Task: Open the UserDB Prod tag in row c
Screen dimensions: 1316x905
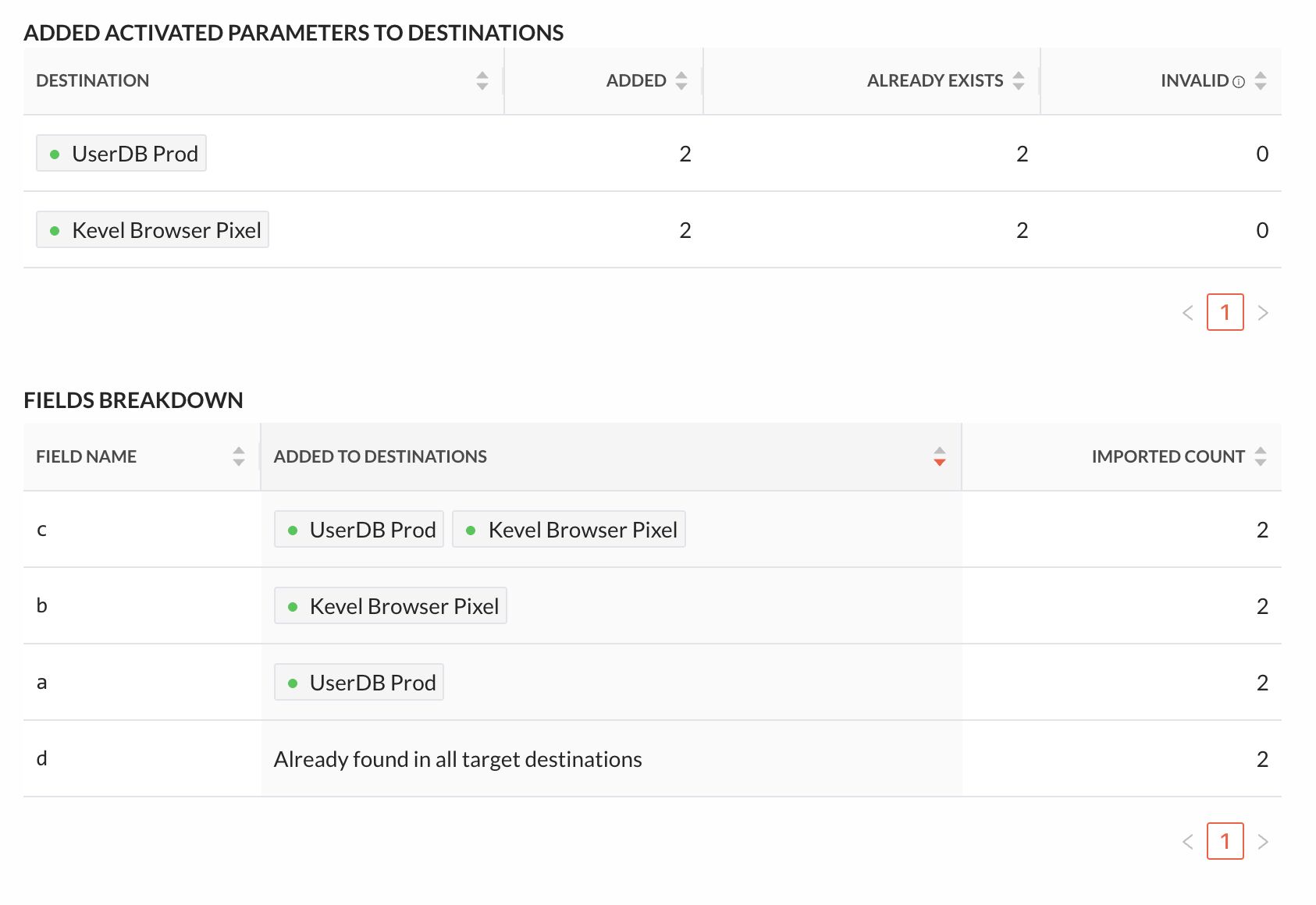Action: click(x=359, y=529)
